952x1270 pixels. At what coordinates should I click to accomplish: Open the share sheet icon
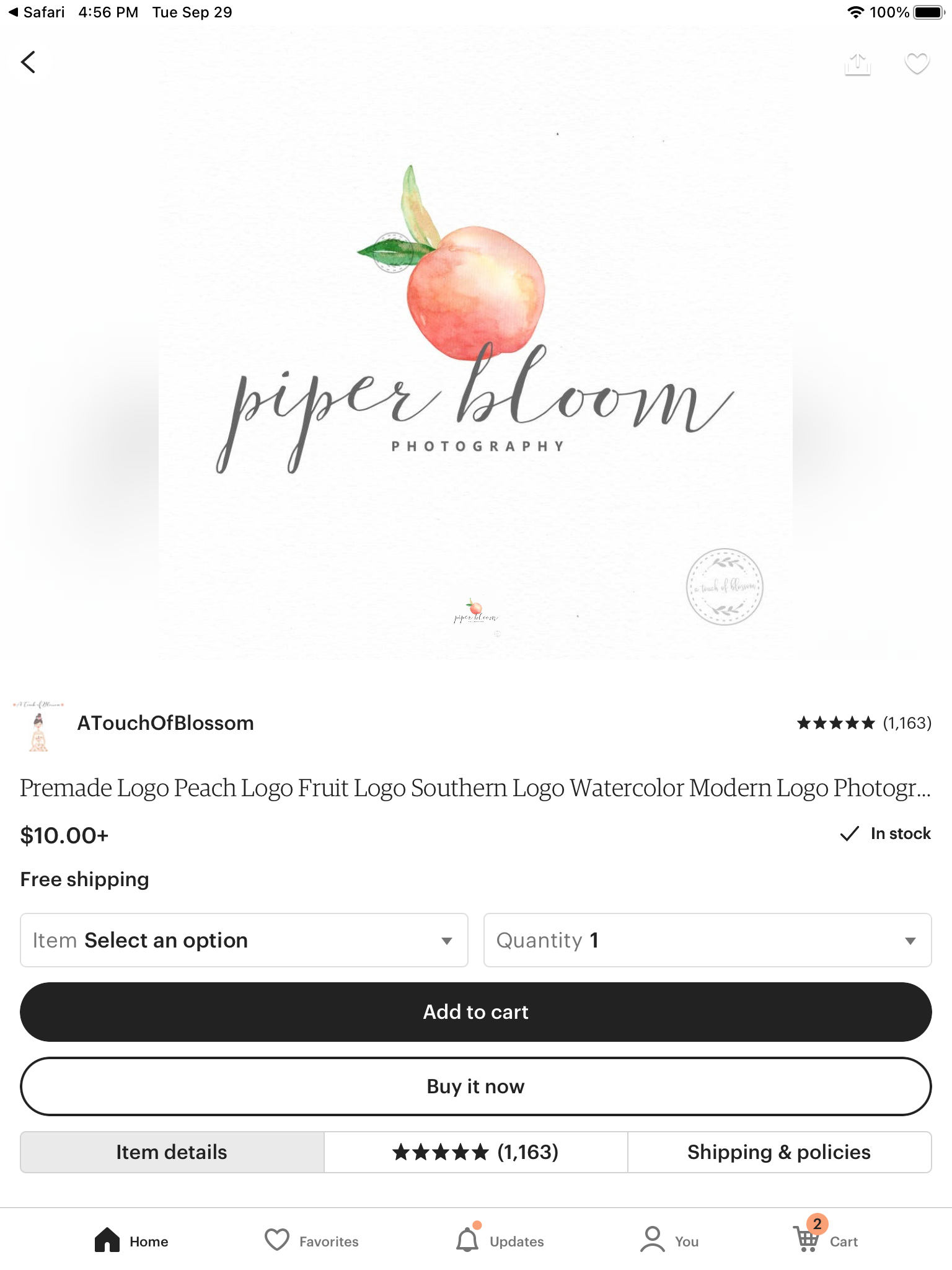tap(858, 64)
